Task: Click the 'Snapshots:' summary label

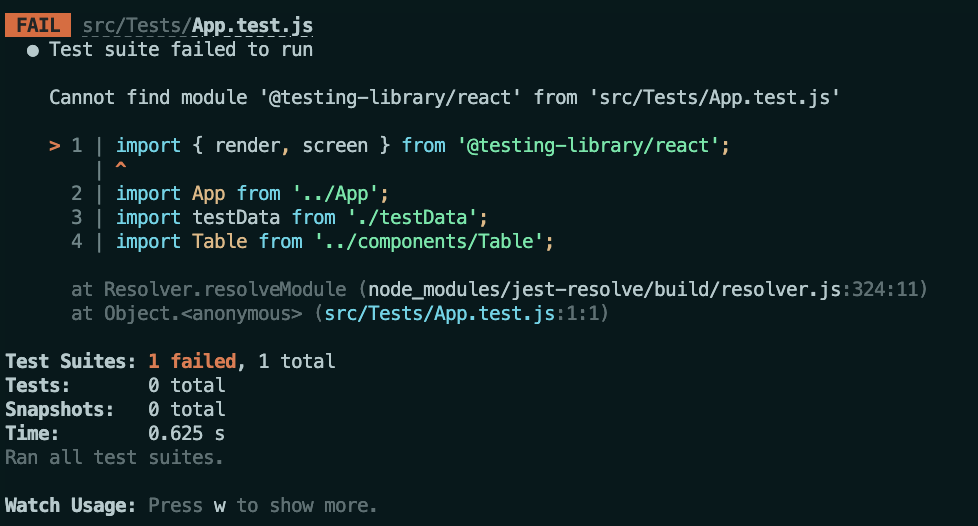Action: tap(60, 410)
